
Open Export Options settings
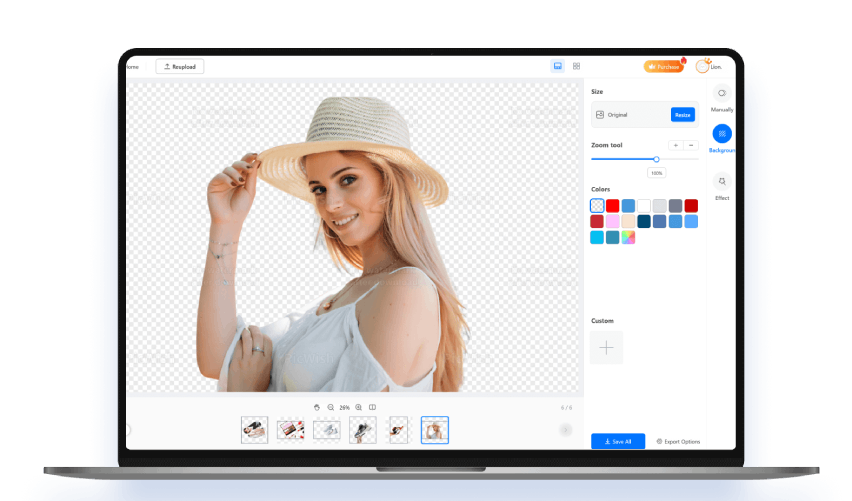(678, 441)
